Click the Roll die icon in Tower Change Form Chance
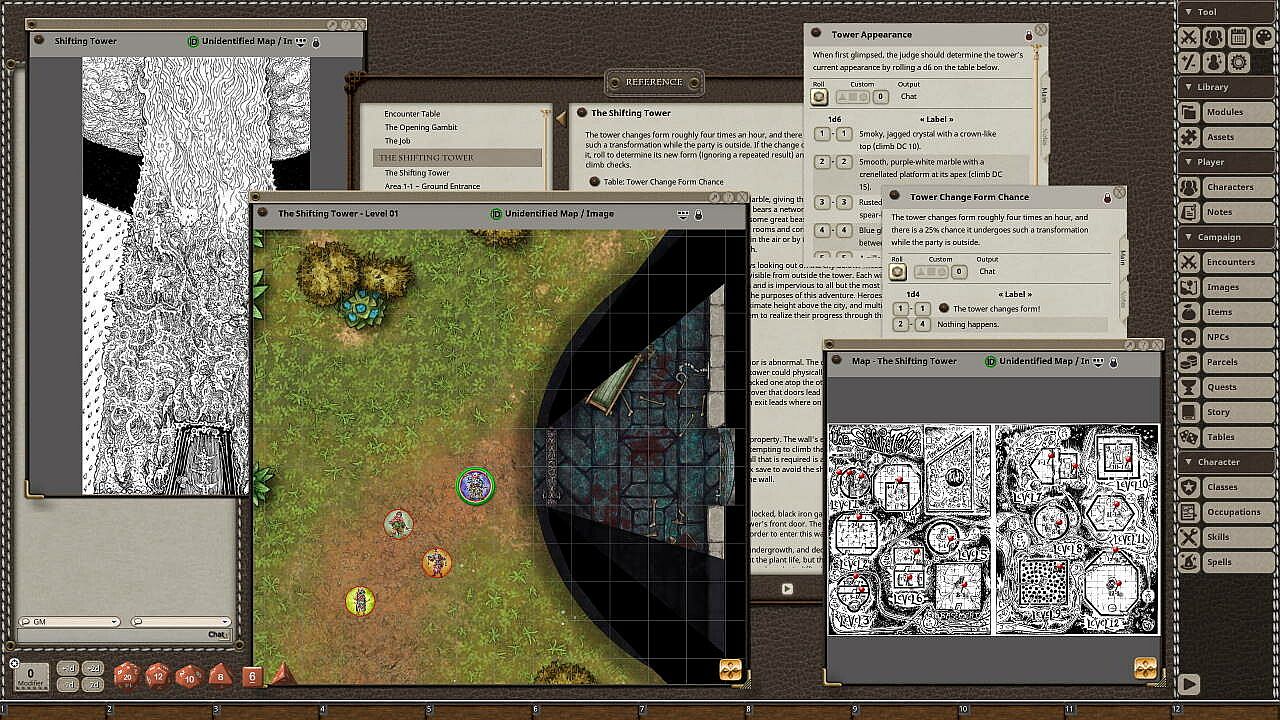The width and height of the screenshot is (1280, 720). [898, 271]
